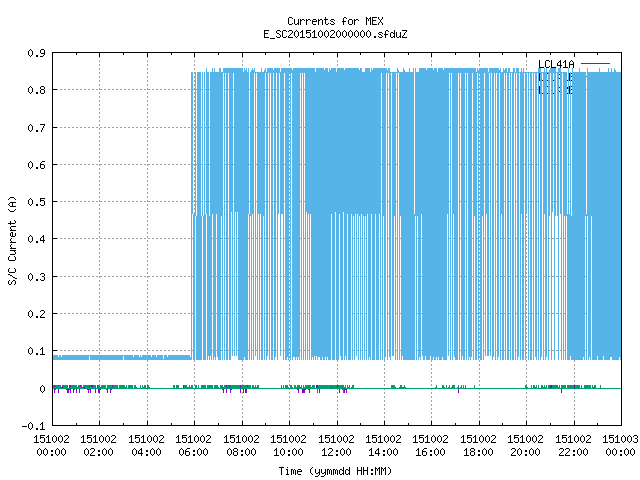Click the x-axis tick "151002 10:00"
The width and height of the screenshot is (640, 480).
(289, 446)
